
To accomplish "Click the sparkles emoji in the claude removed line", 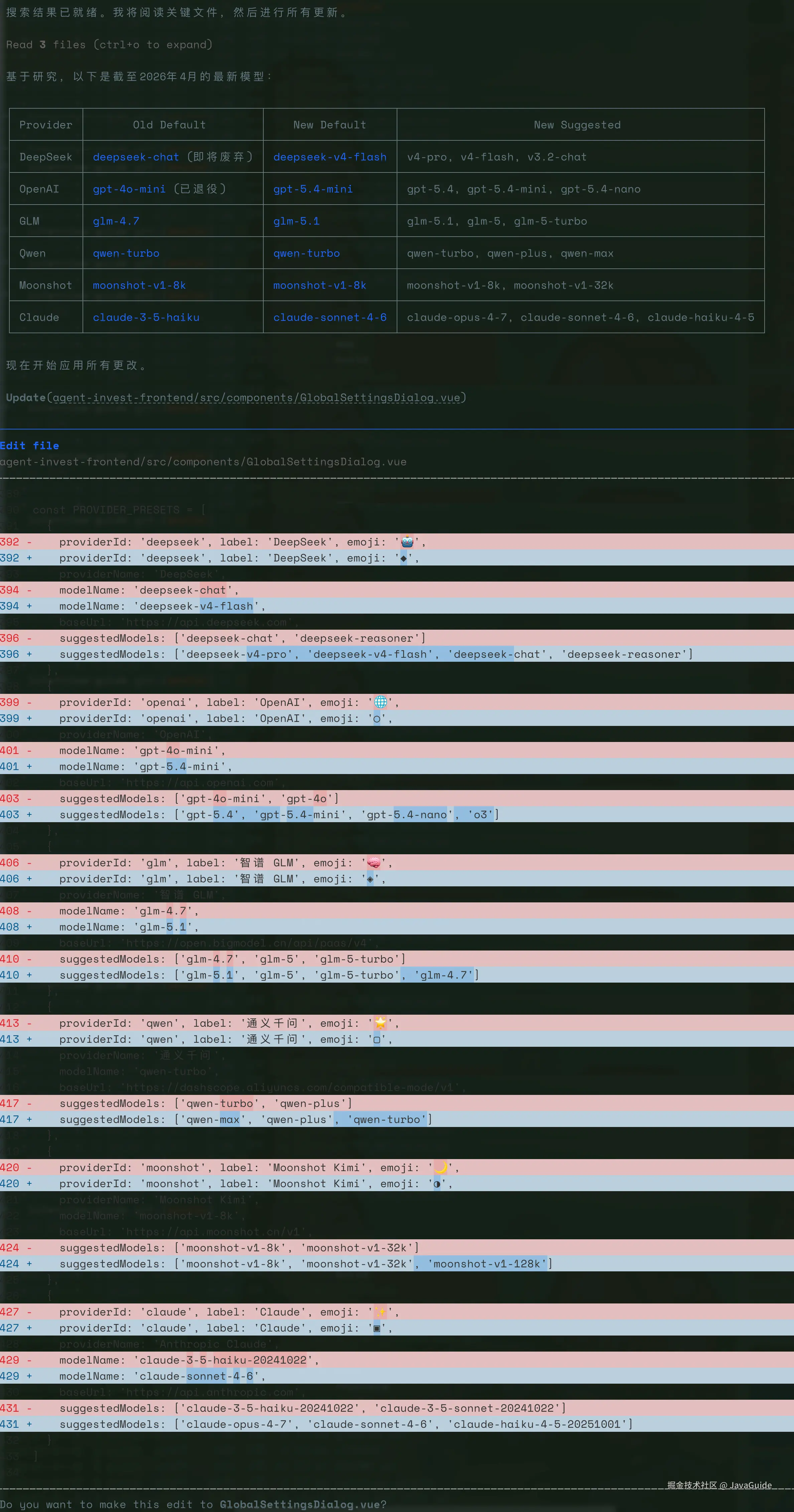I will pos(380,1312).
